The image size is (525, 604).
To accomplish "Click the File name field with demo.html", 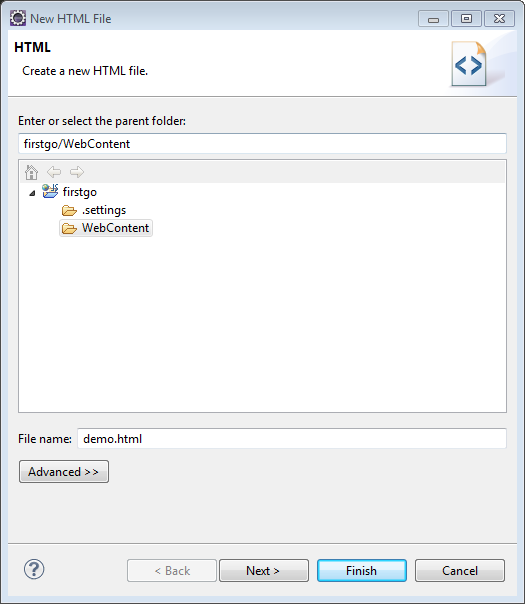I will pos(292,438).
